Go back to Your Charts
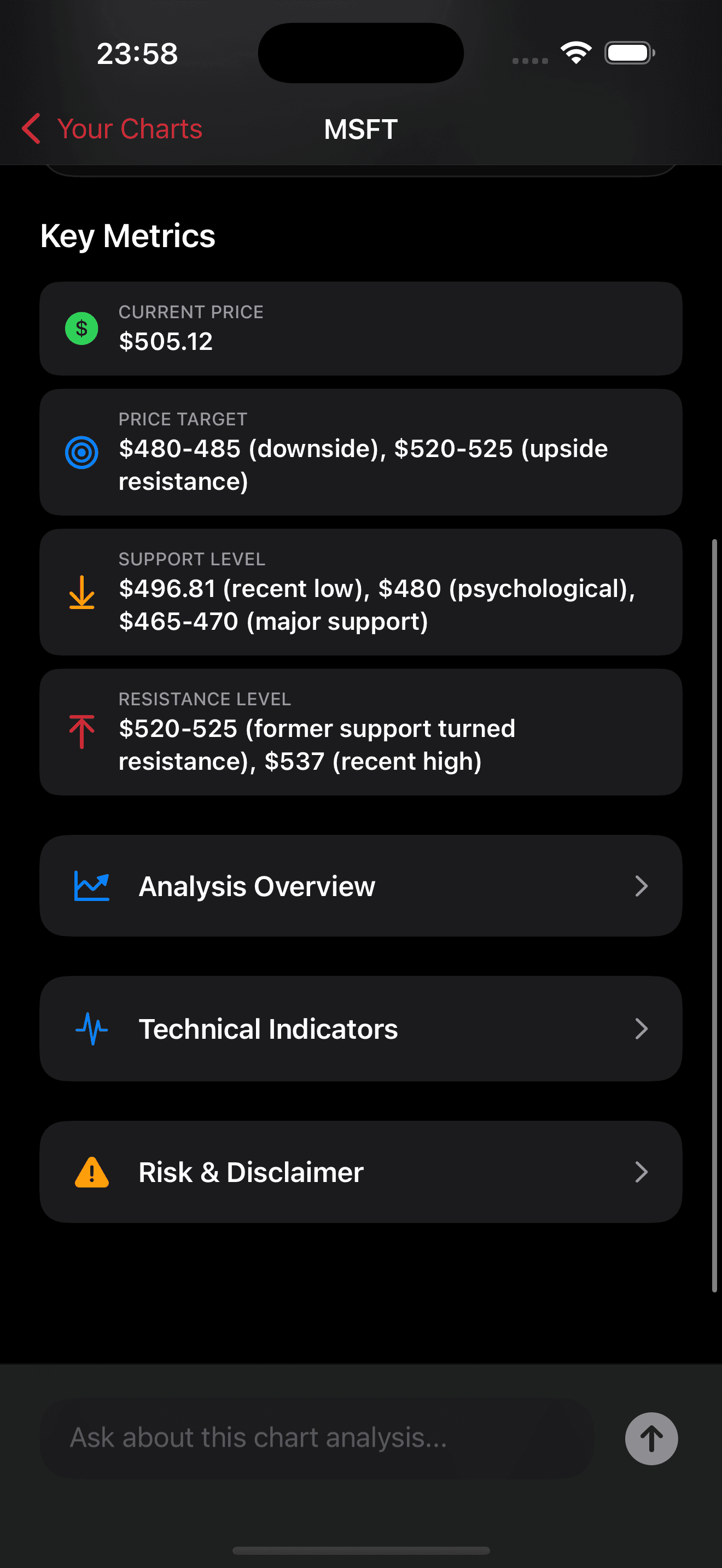Image resolution: width=722 pixels, height=1568 pixels. [129, 129]
